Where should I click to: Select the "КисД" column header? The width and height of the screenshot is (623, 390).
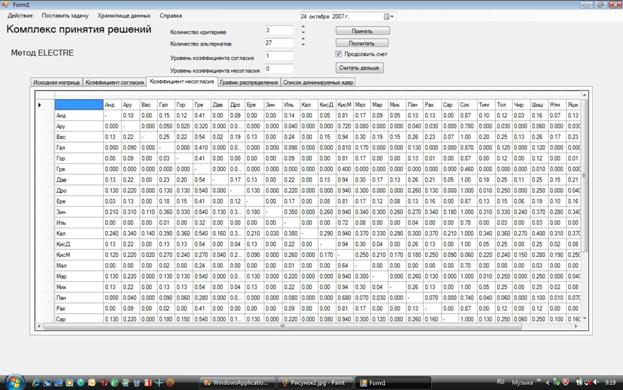[327, 105]
